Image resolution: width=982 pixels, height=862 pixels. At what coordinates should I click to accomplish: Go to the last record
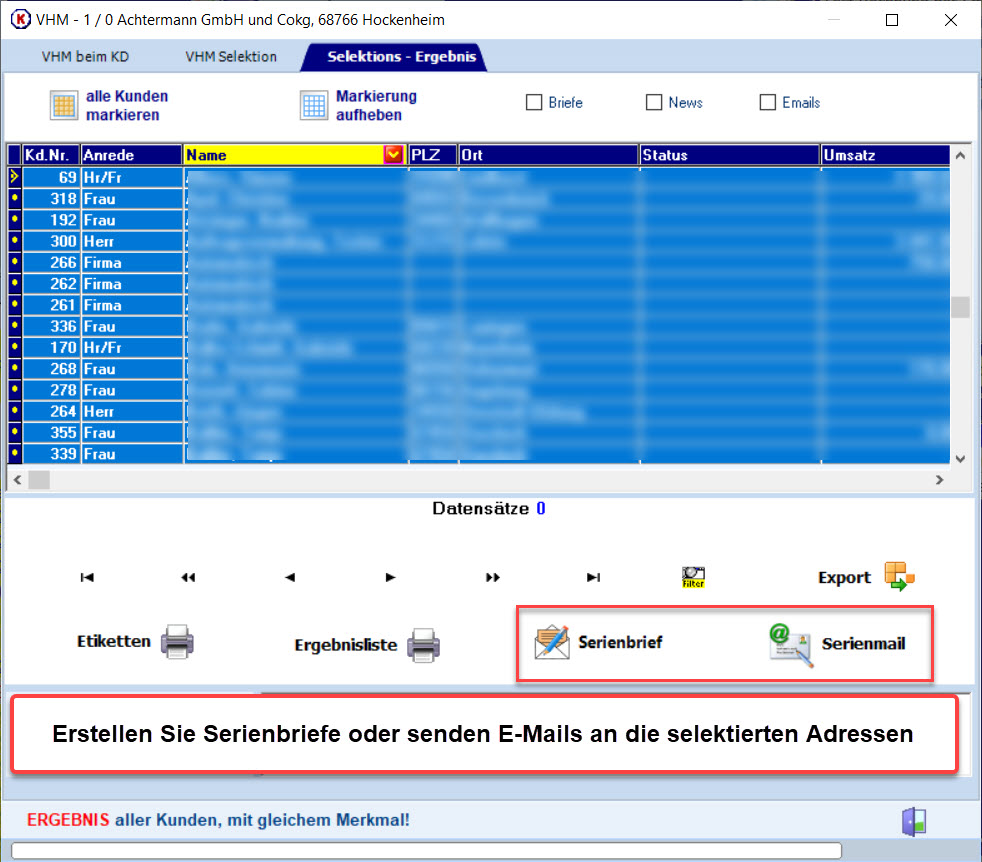click(x=593, y=577)
